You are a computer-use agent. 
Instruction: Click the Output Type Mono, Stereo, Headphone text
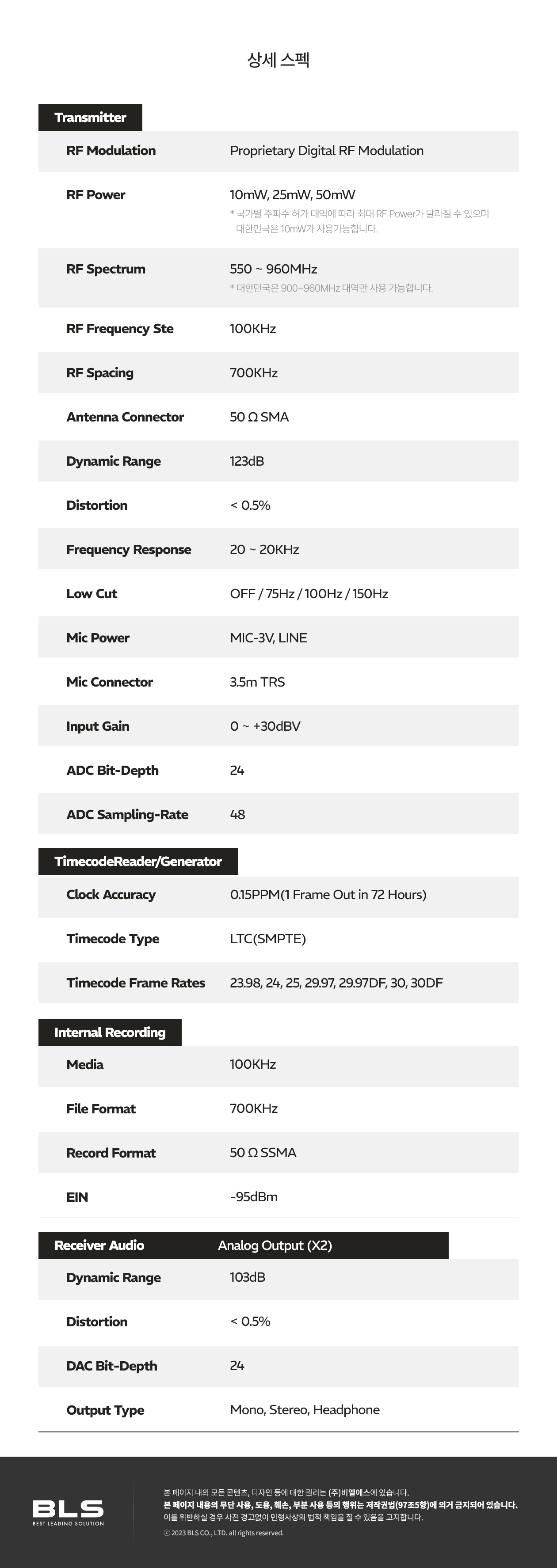point(305,1410)
